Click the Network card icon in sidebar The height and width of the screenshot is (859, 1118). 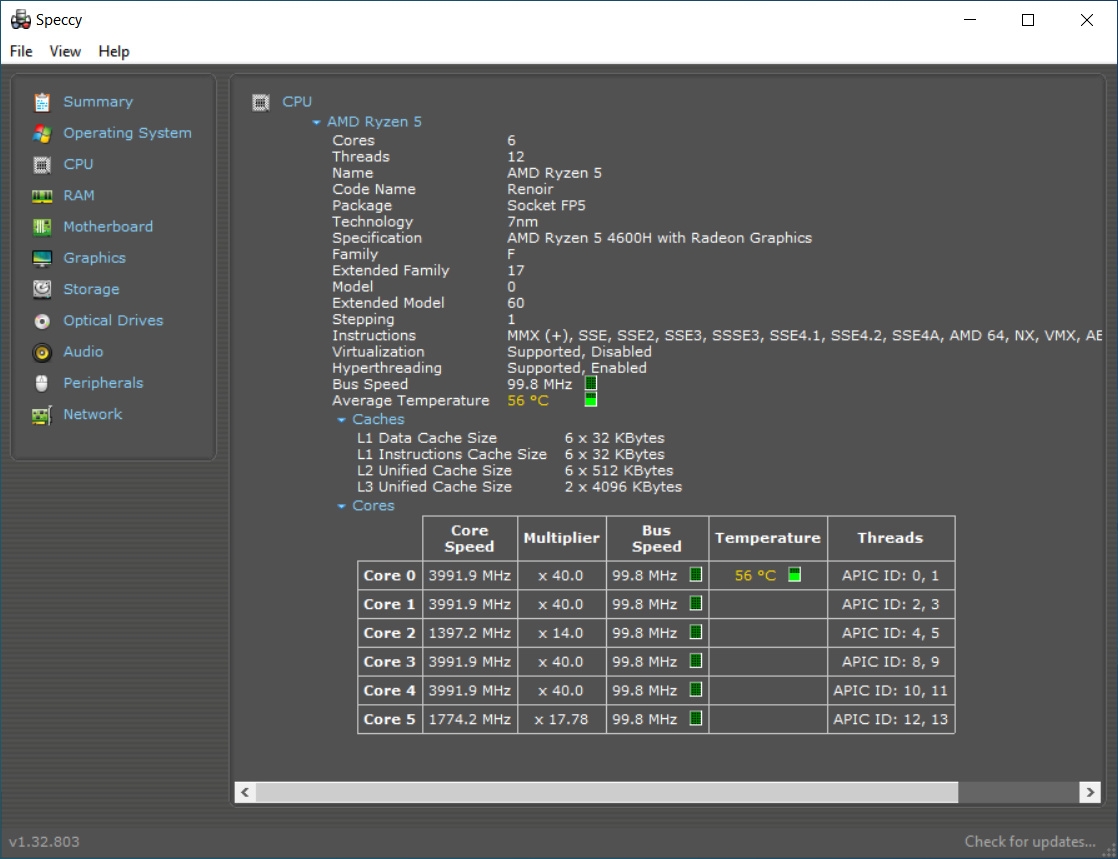(x=42, y=415)
